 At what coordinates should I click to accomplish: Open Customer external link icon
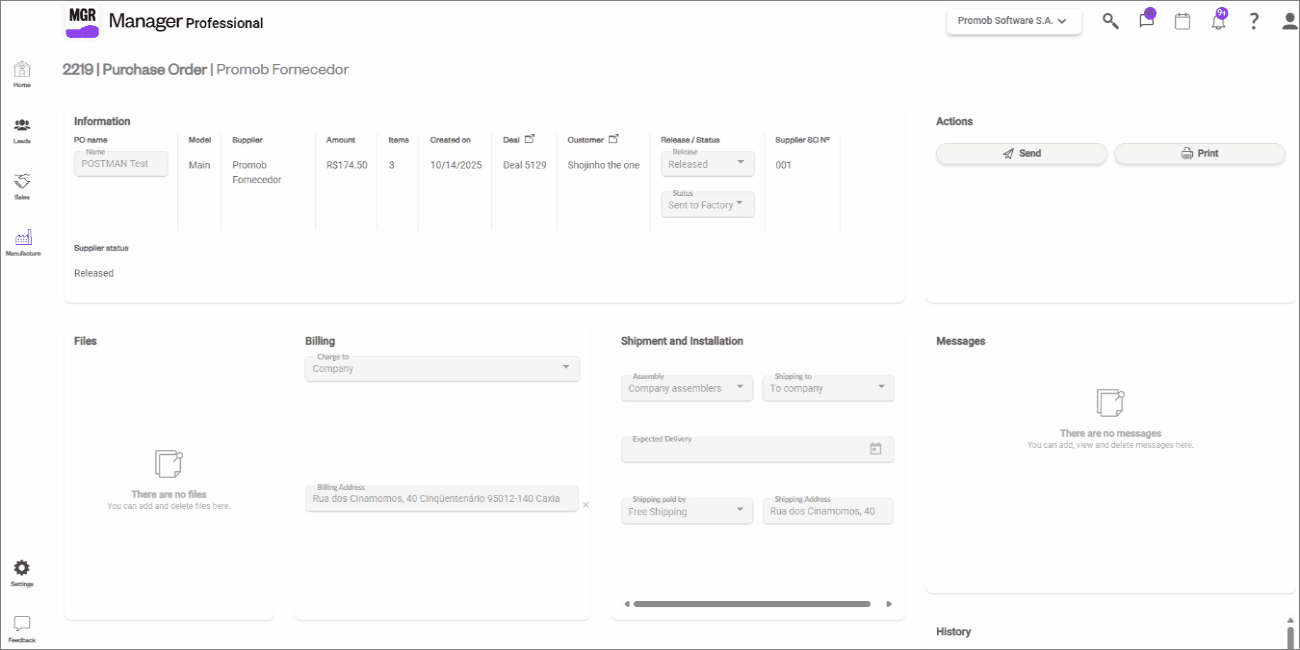[614, 139]
